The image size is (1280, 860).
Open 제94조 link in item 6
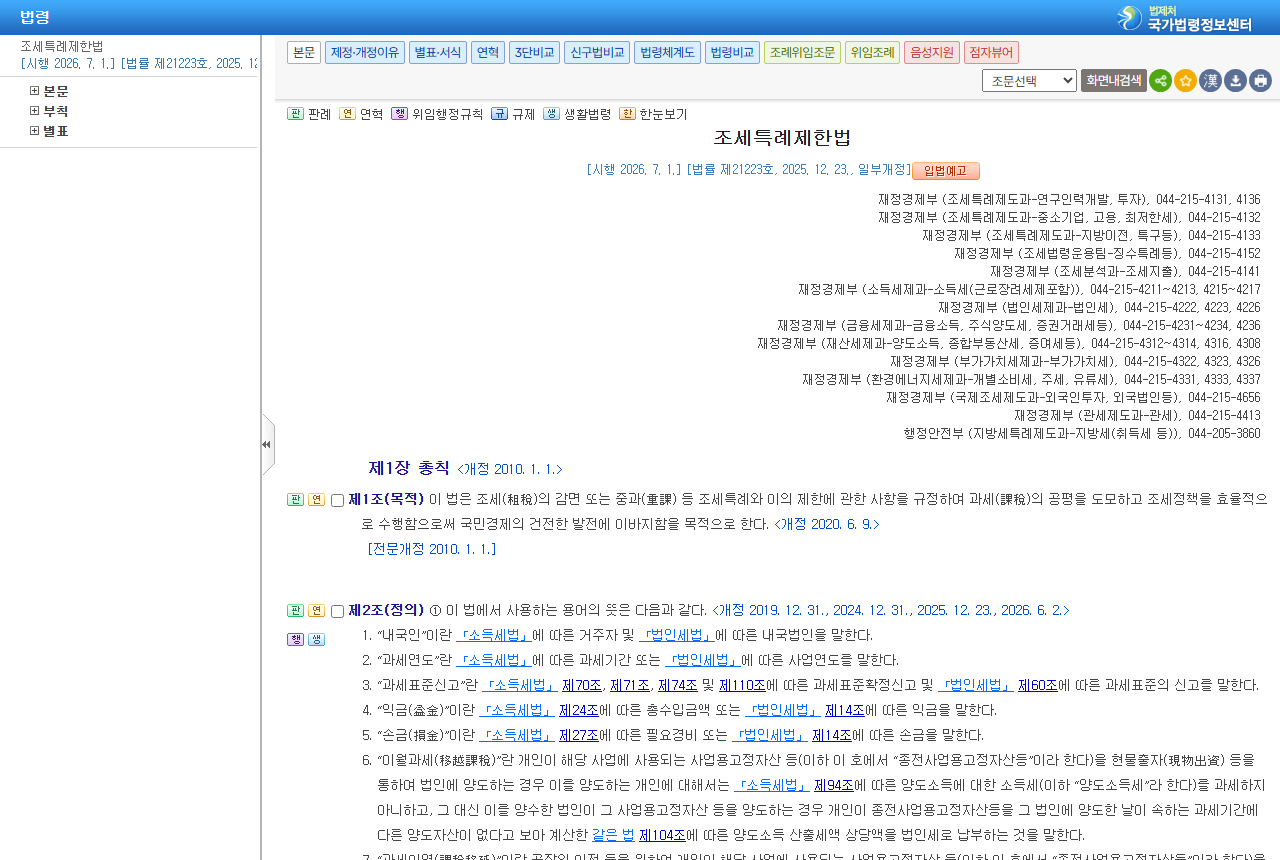coord(832,785)
